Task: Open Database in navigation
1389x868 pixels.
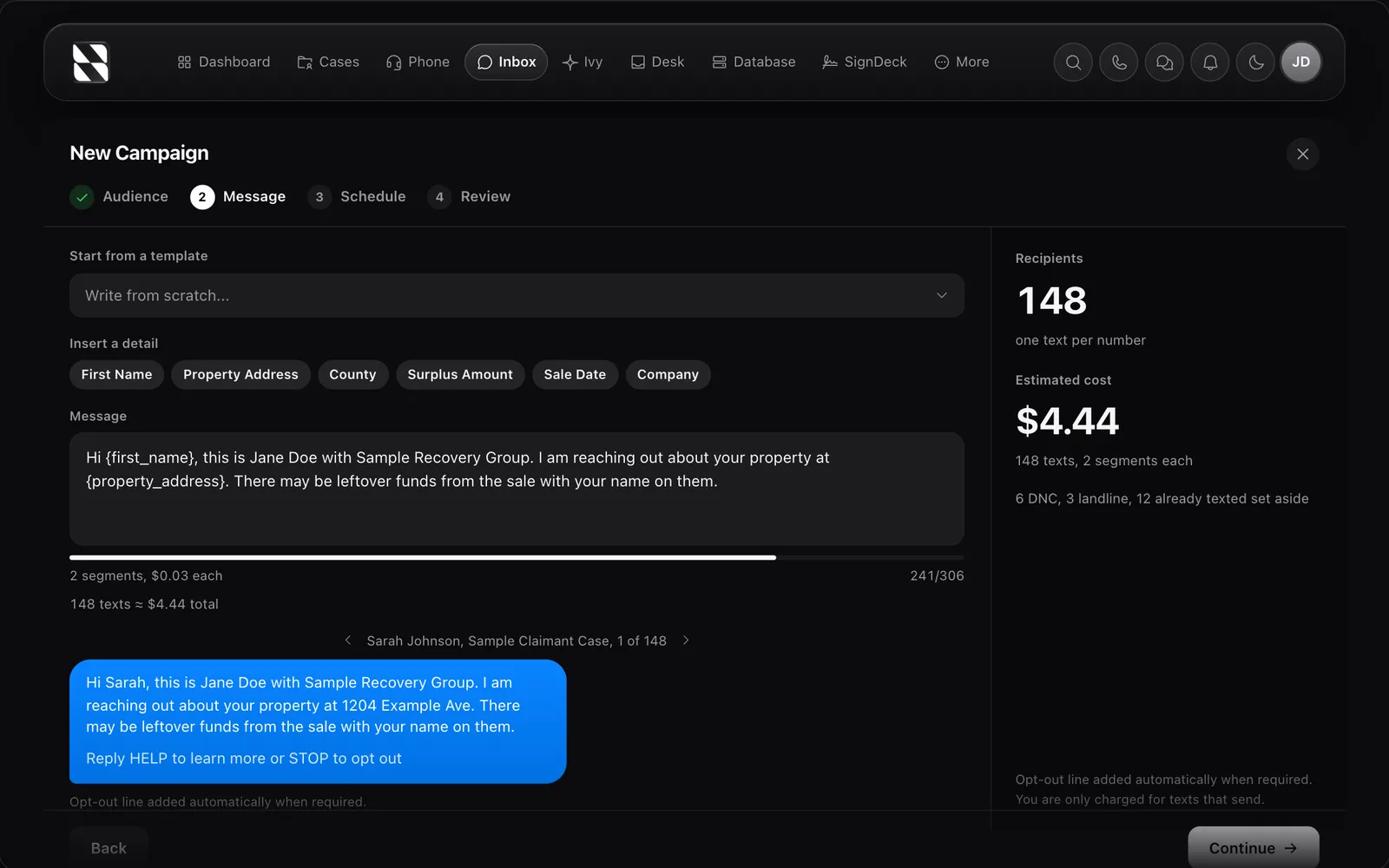Action: pyautogui.click(x=754, y=62)
